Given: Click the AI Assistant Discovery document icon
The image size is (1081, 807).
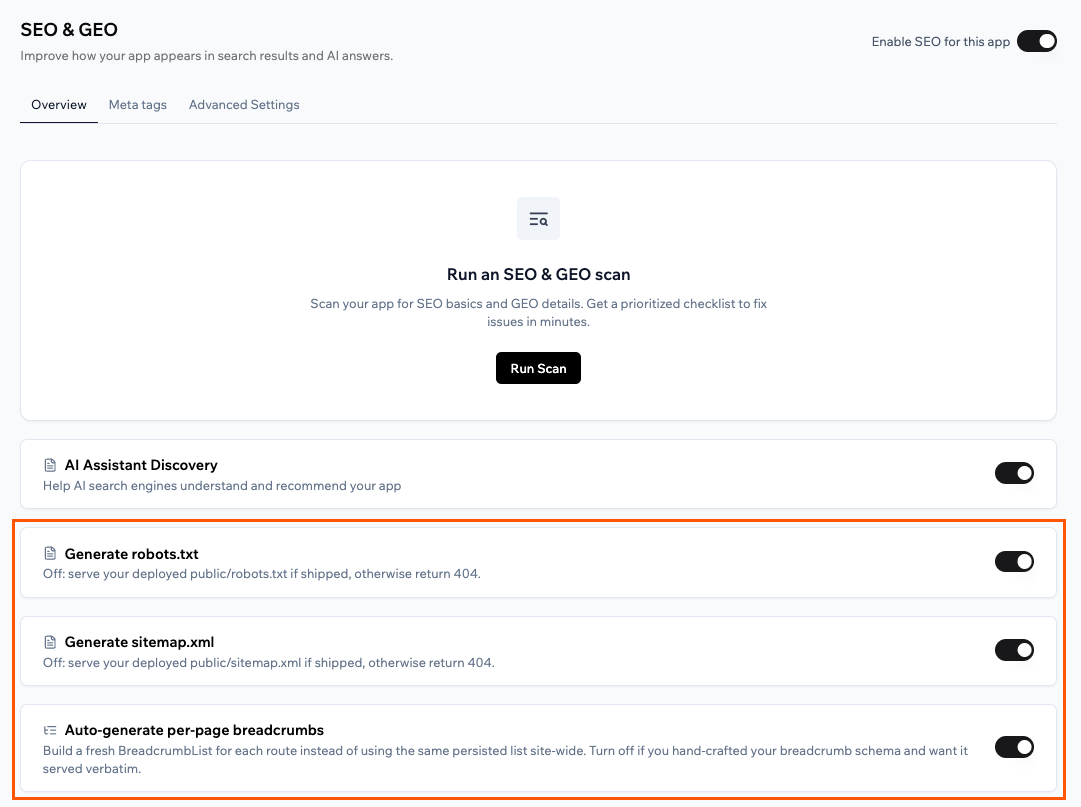Looking at the screenshot, I should click(50, 465).
